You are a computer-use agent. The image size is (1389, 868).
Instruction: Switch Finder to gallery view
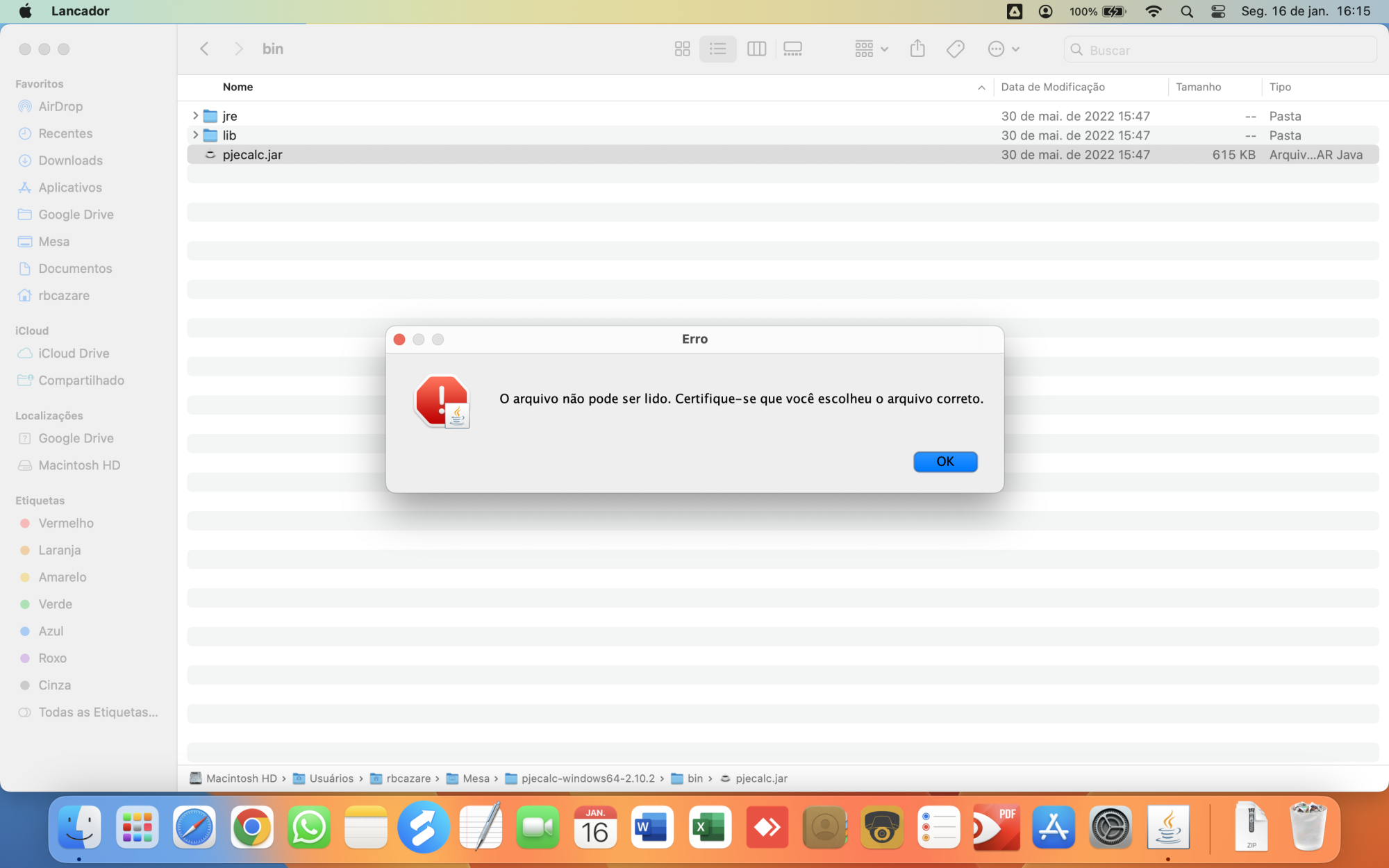(x=792, y=49)
